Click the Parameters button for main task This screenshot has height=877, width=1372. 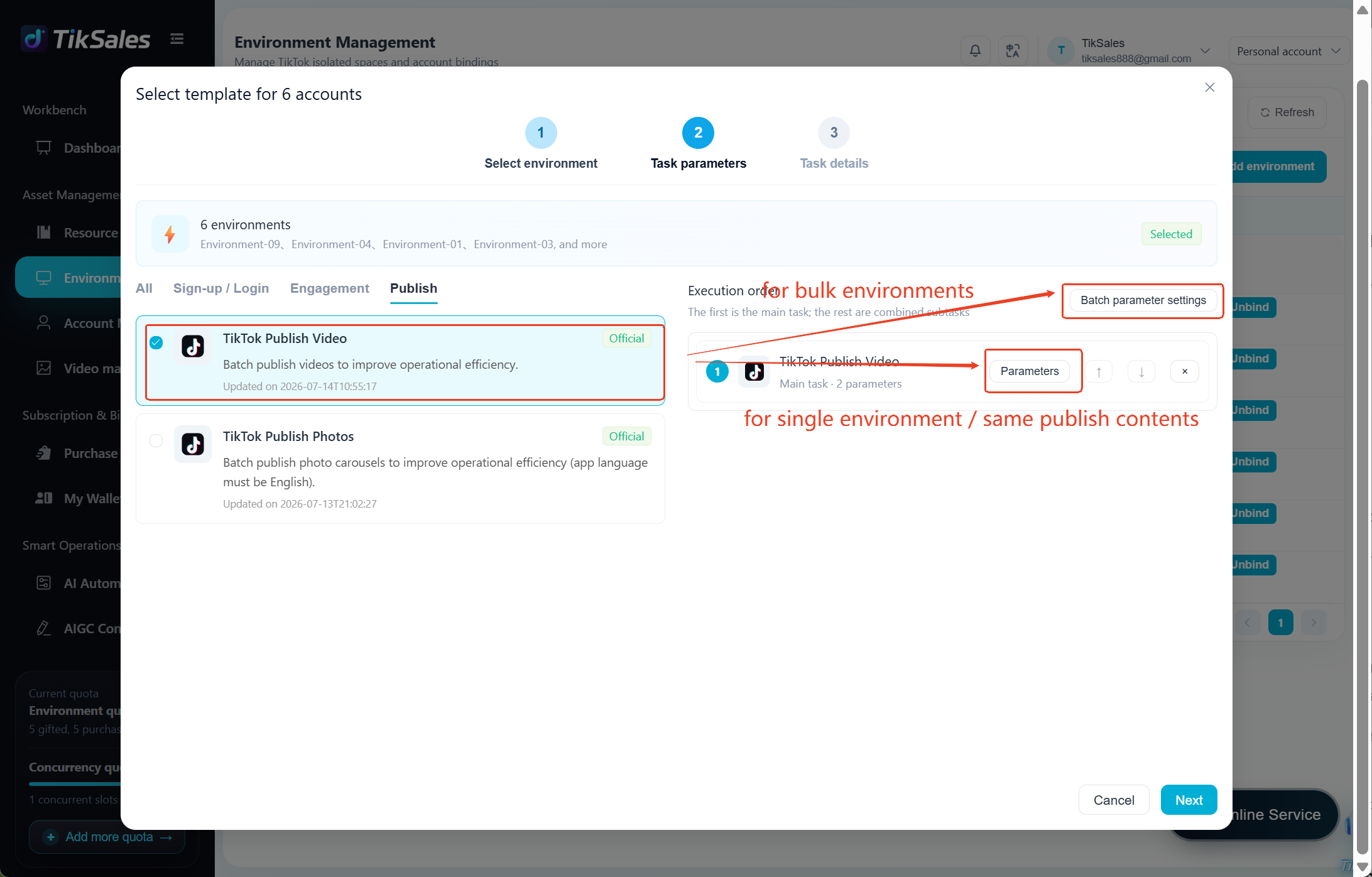click(x=1030, y=371)
